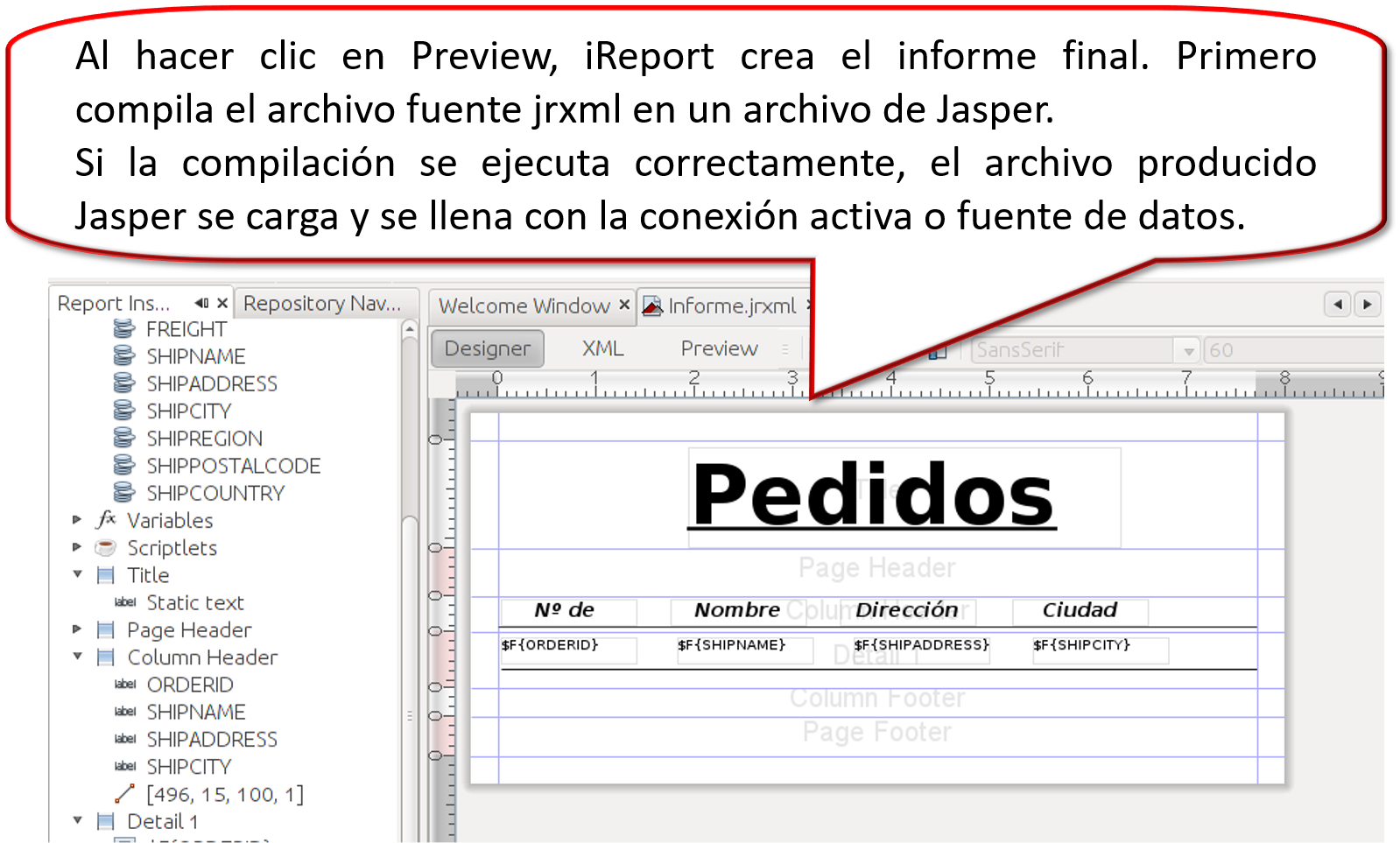Screen dimensions: 1400x843
Task: Click the Column Header band icon
Action: coord(106,657)
